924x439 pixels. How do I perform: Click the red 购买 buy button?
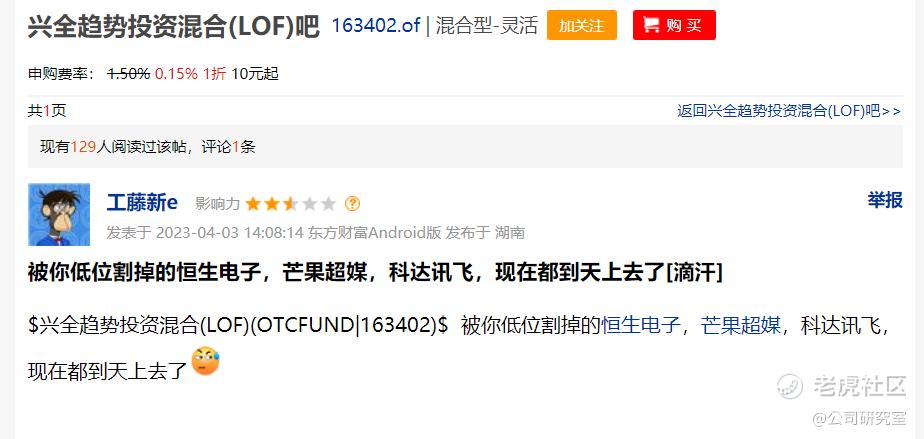point(674,25)
